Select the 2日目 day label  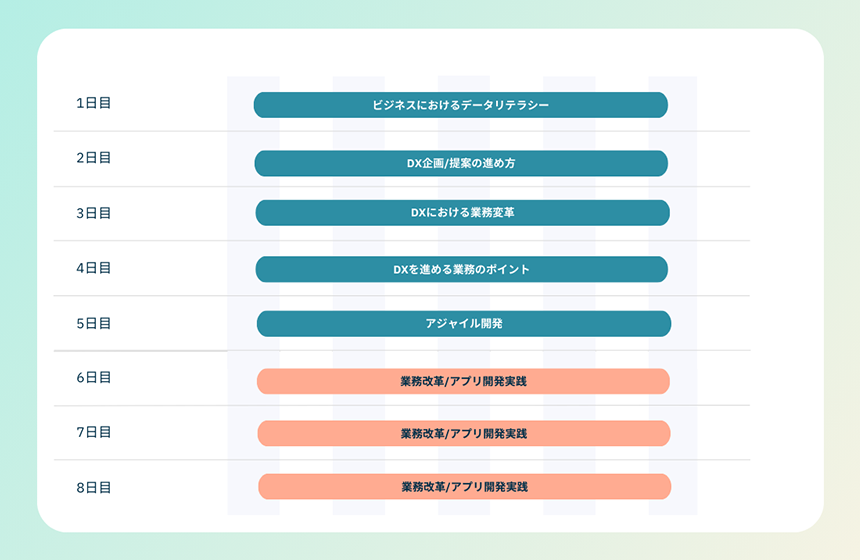[x=93, y=158]
